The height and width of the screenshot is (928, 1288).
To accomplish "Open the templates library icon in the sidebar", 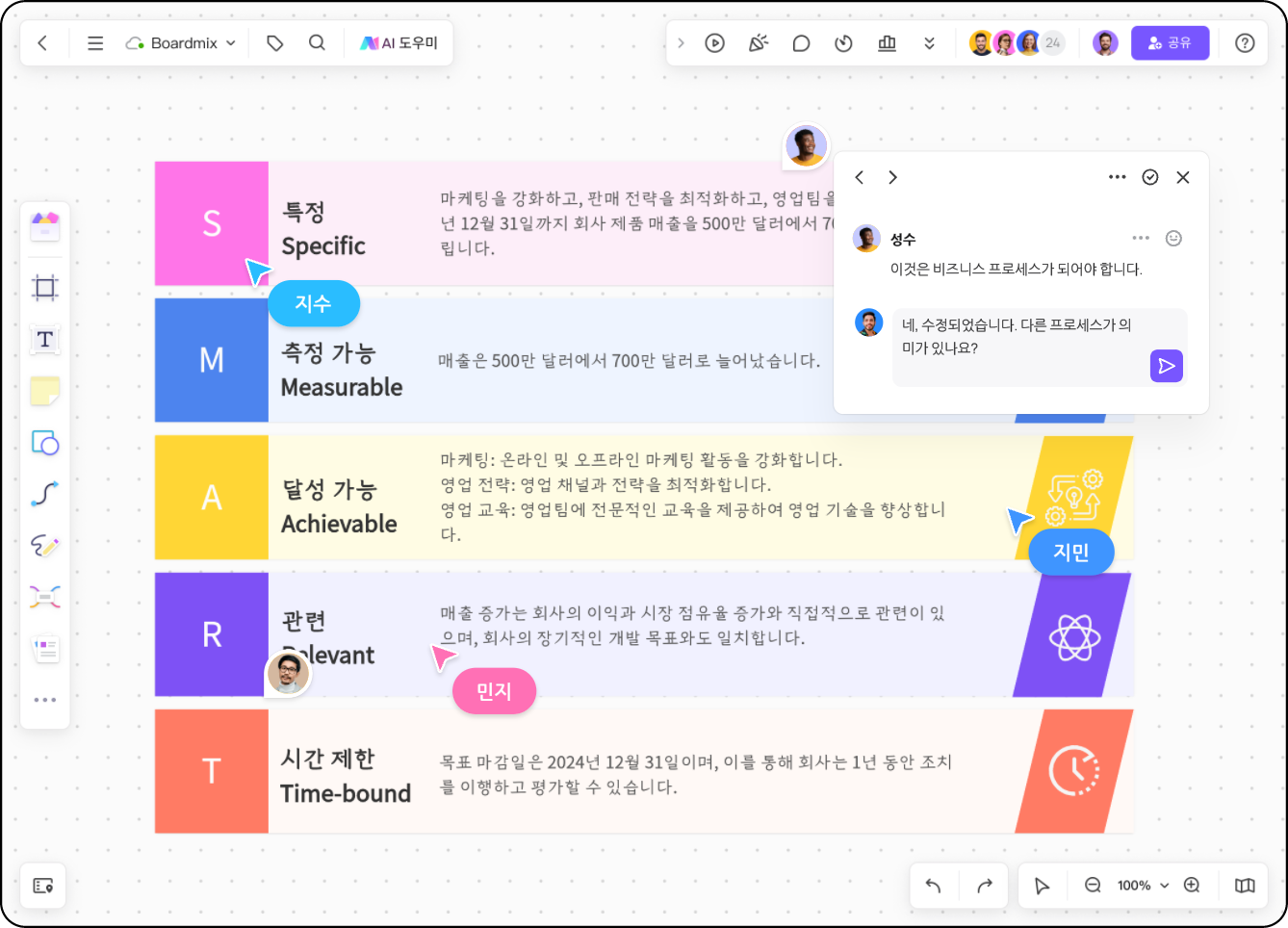I will (x=45, y=225).
